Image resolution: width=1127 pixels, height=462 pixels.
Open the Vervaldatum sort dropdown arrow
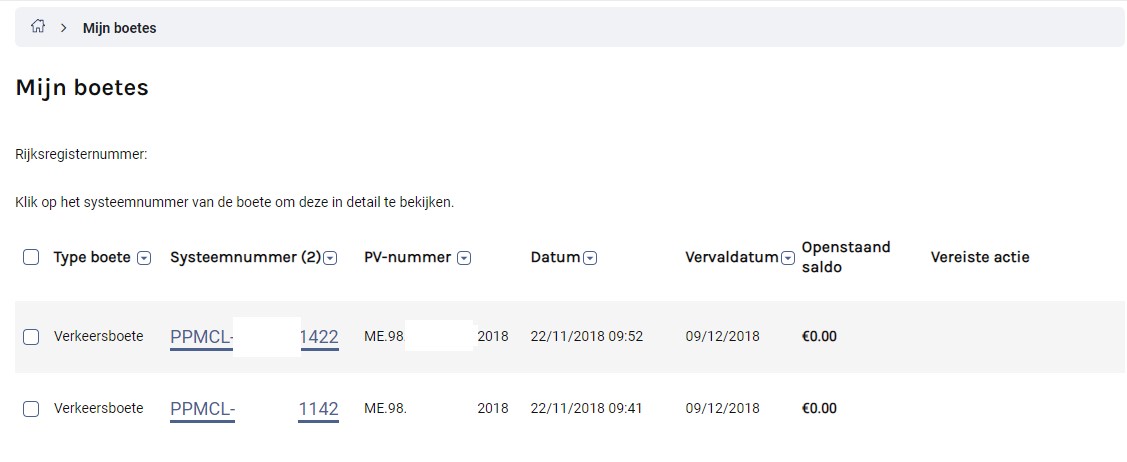[788, 258]
